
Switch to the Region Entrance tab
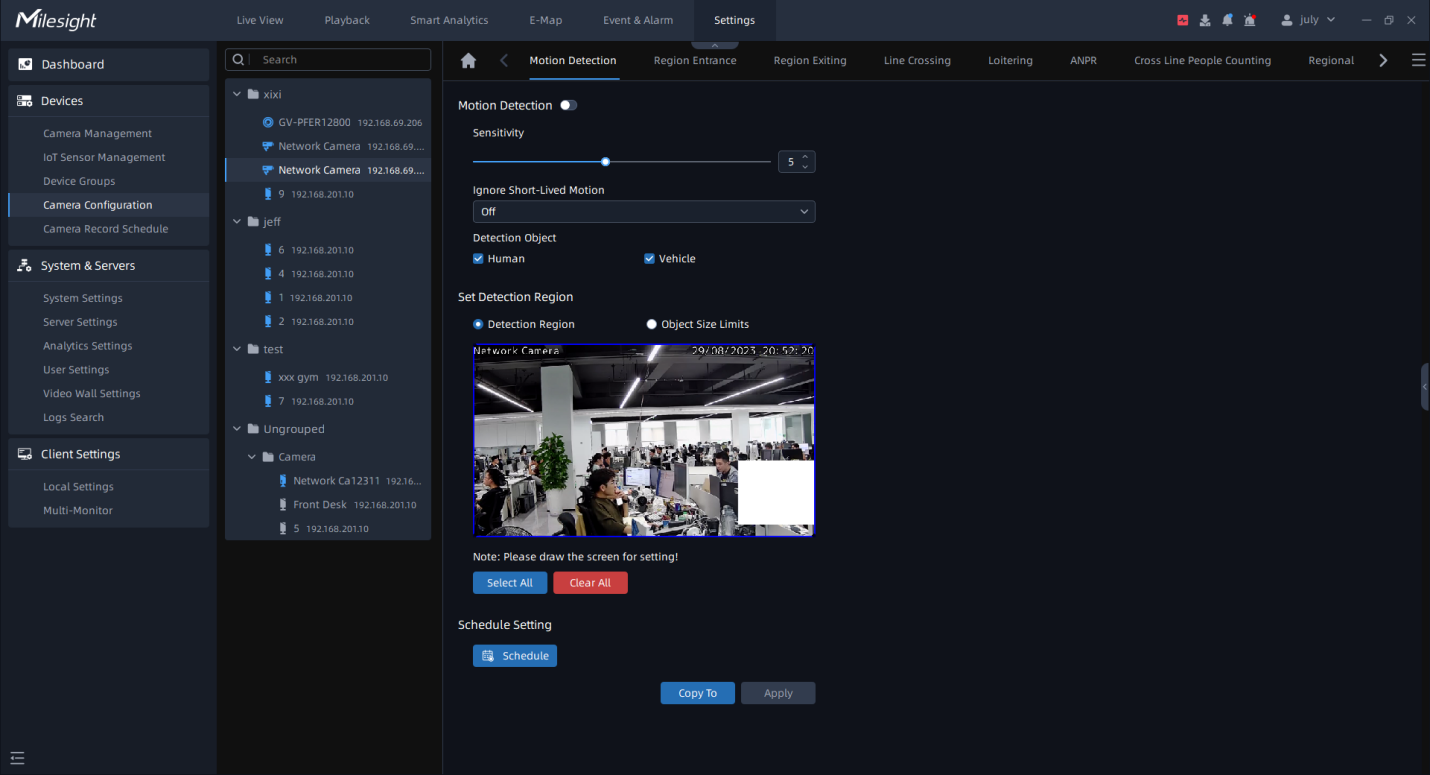pos(694,60)
